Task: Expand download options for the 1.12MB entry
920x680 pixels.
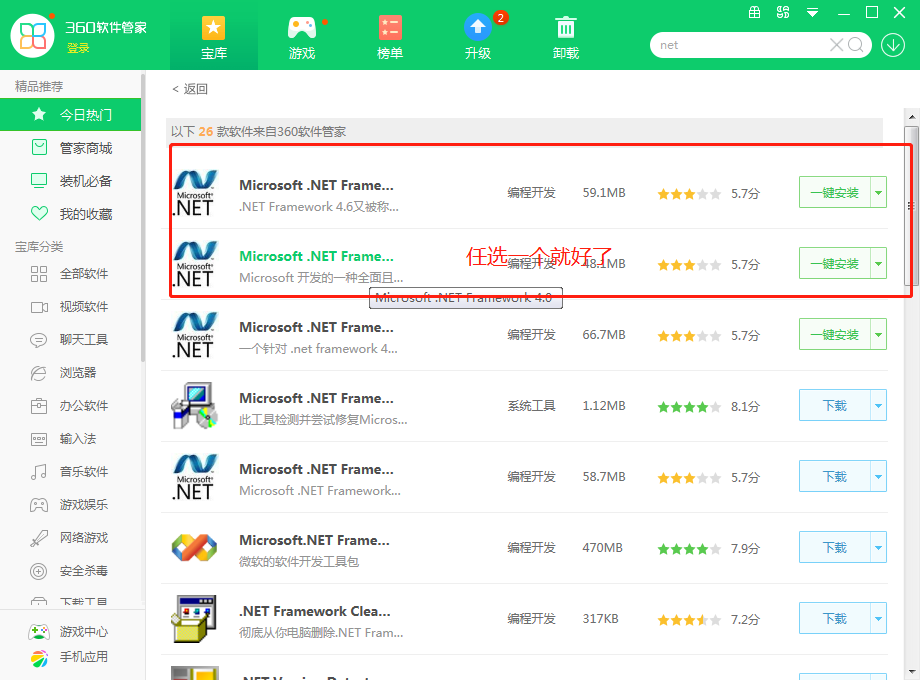Action: (x=878, y=405)
